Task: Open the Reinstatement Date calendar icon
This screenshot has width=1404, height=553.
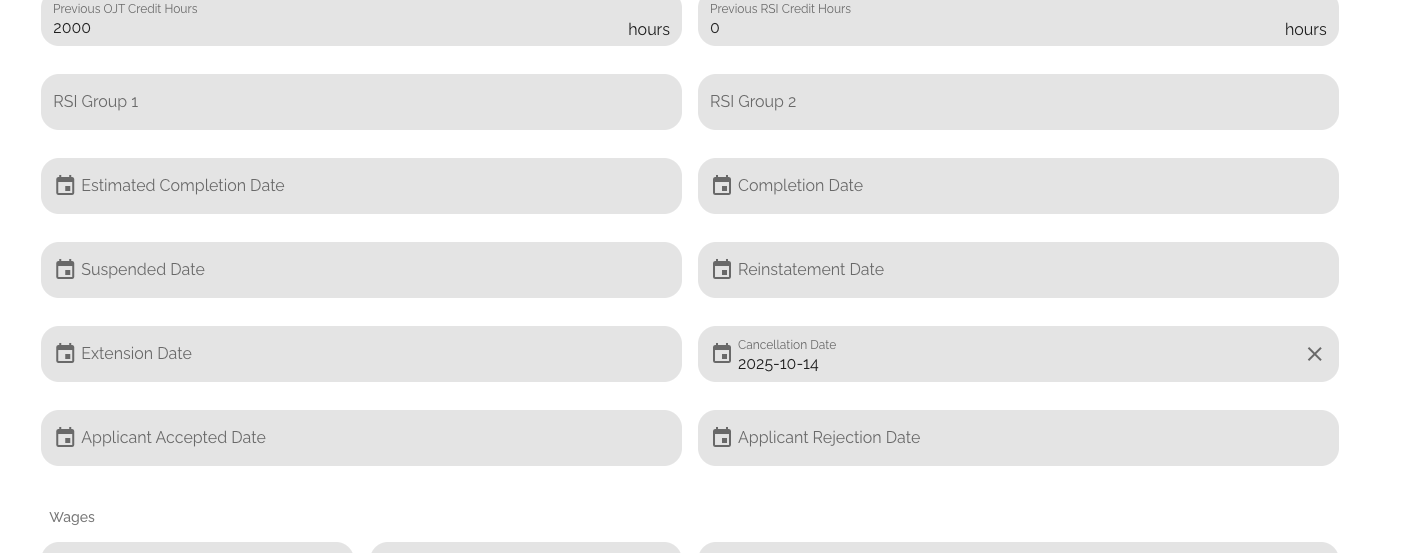Action: click(x=722, y=270)
